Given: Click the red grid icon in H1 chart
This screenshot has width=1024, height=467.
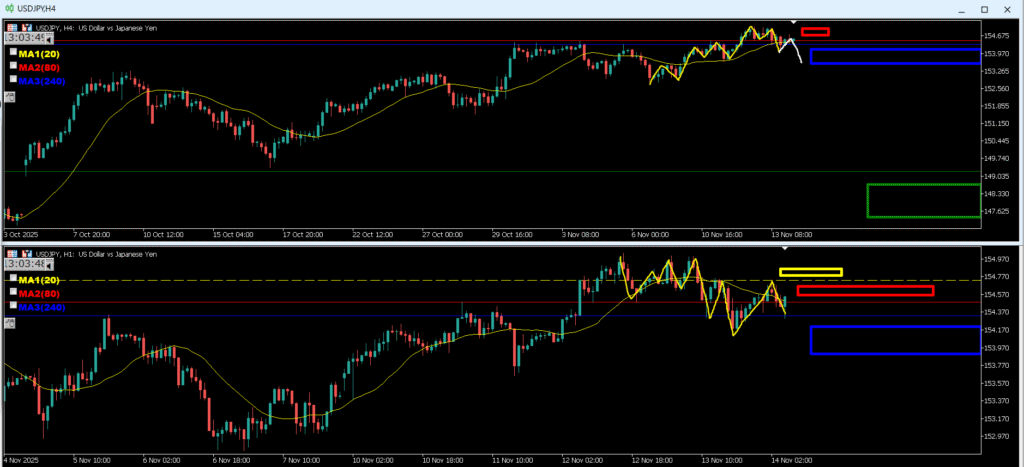Looking at the screenshot, I should [12, 254].
